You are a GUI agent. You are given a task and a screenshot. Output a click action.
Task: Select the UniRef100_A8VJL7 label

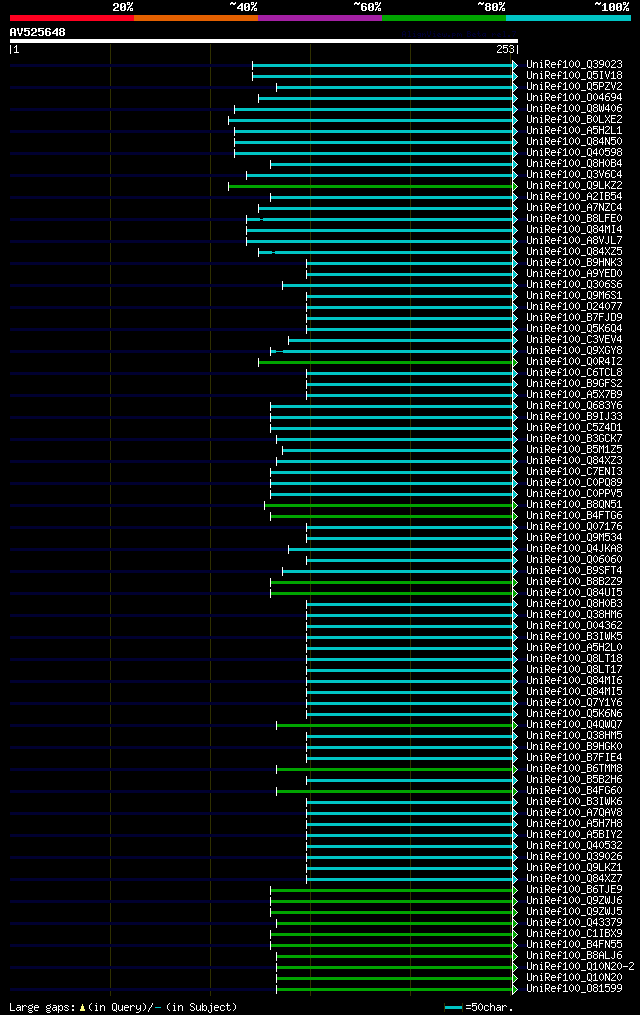574,241
